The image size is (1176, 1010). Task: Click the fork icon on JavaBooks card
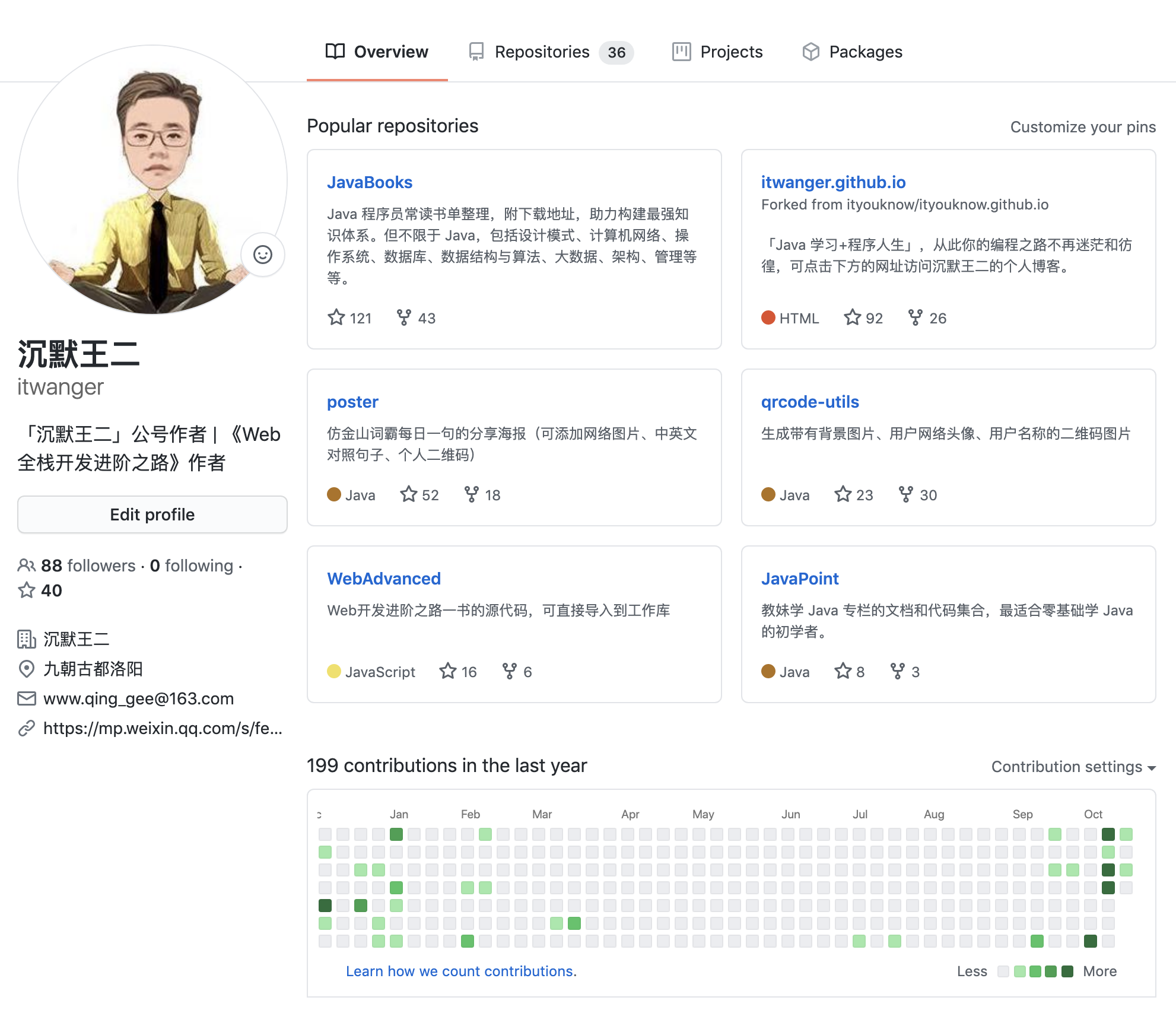(x=403, y=317)
